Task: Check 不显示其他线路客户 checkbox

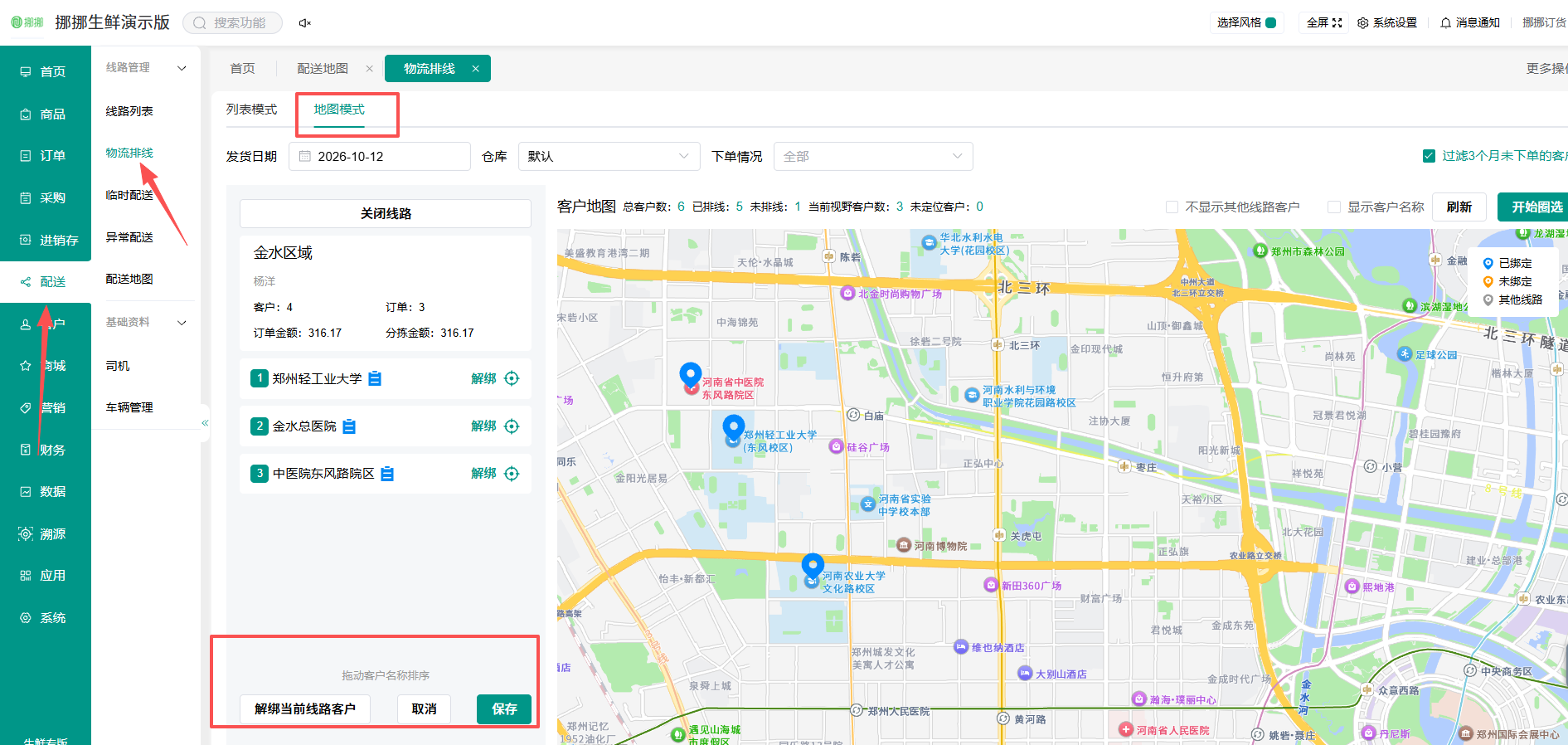Action: (x=1172, y=207)
